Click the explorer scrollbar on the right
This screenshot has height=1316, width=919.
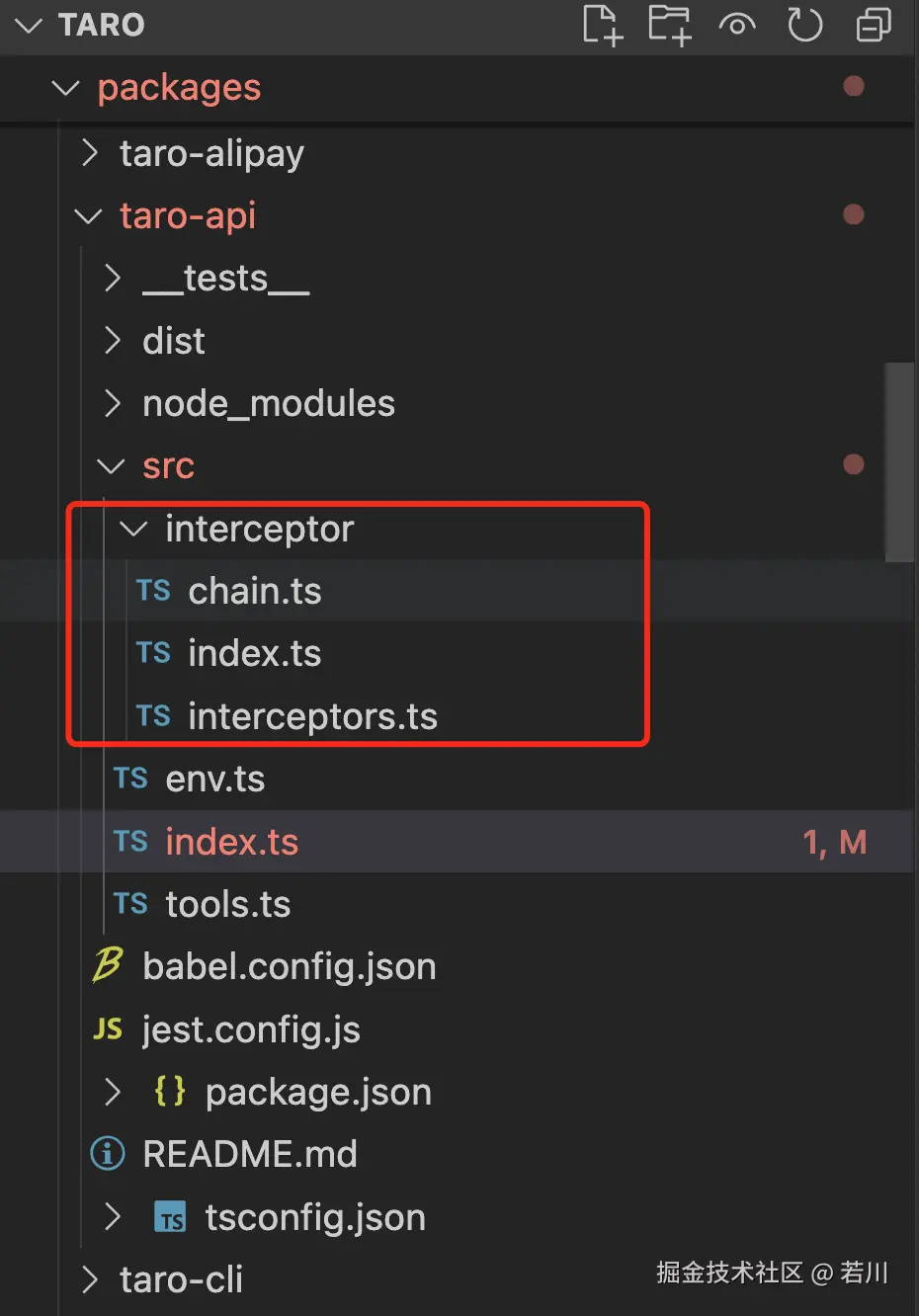900,459
